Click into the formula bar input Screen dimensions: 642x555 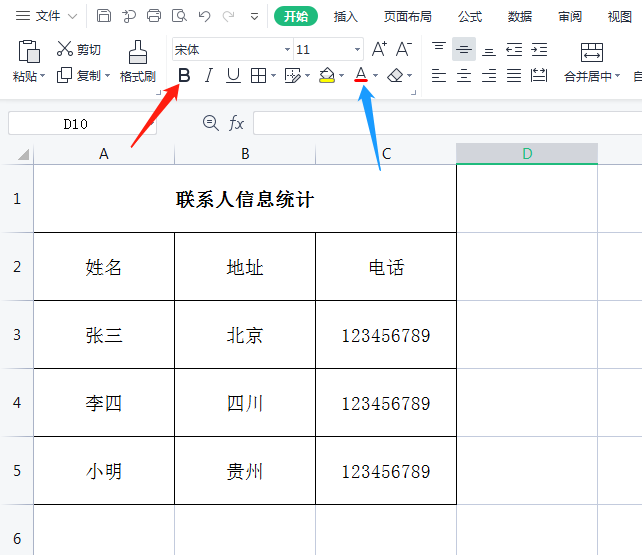pos(447,123)
